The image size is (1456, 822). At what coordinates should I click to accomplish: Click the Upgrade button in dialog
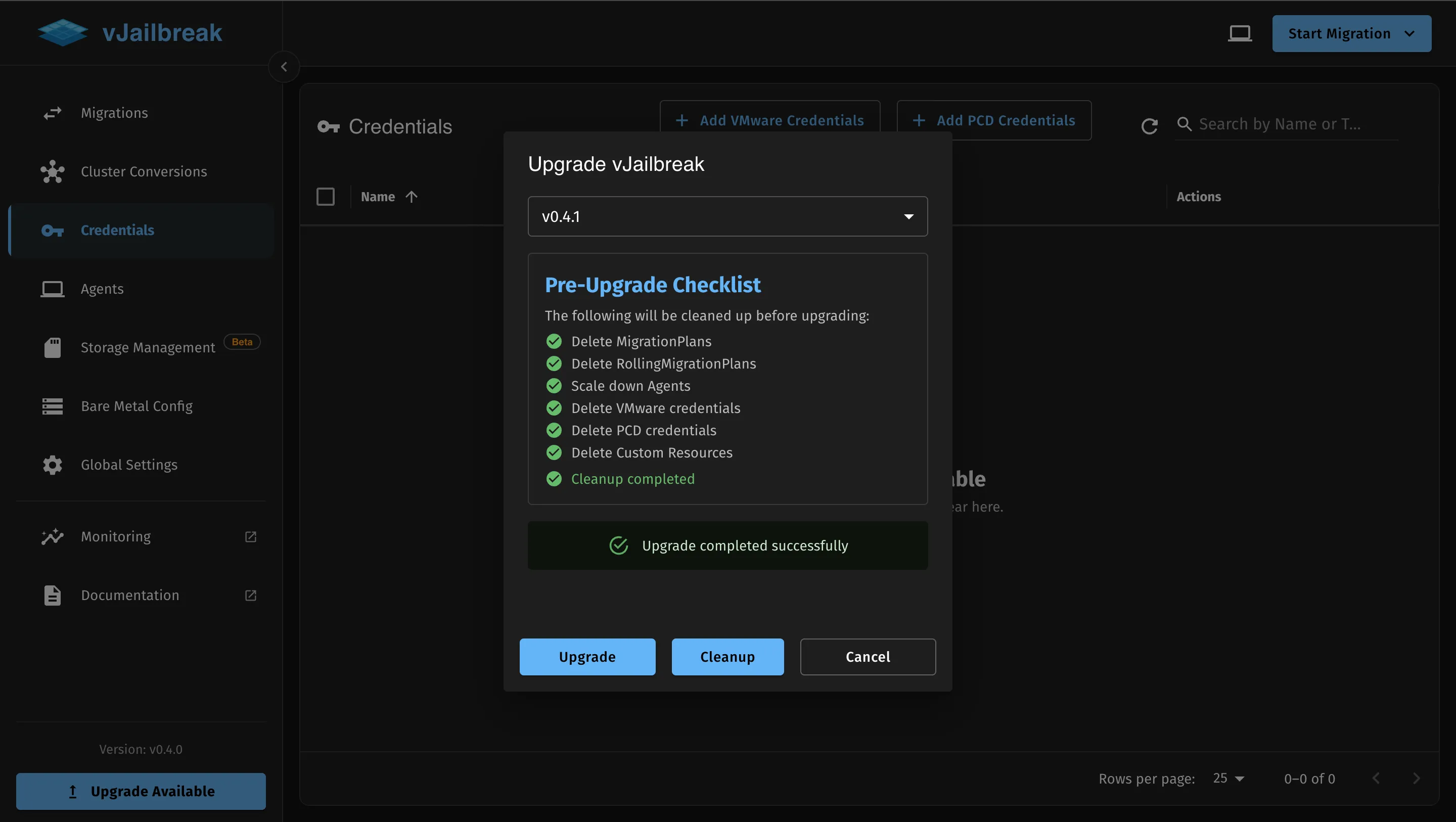[587, 657]
